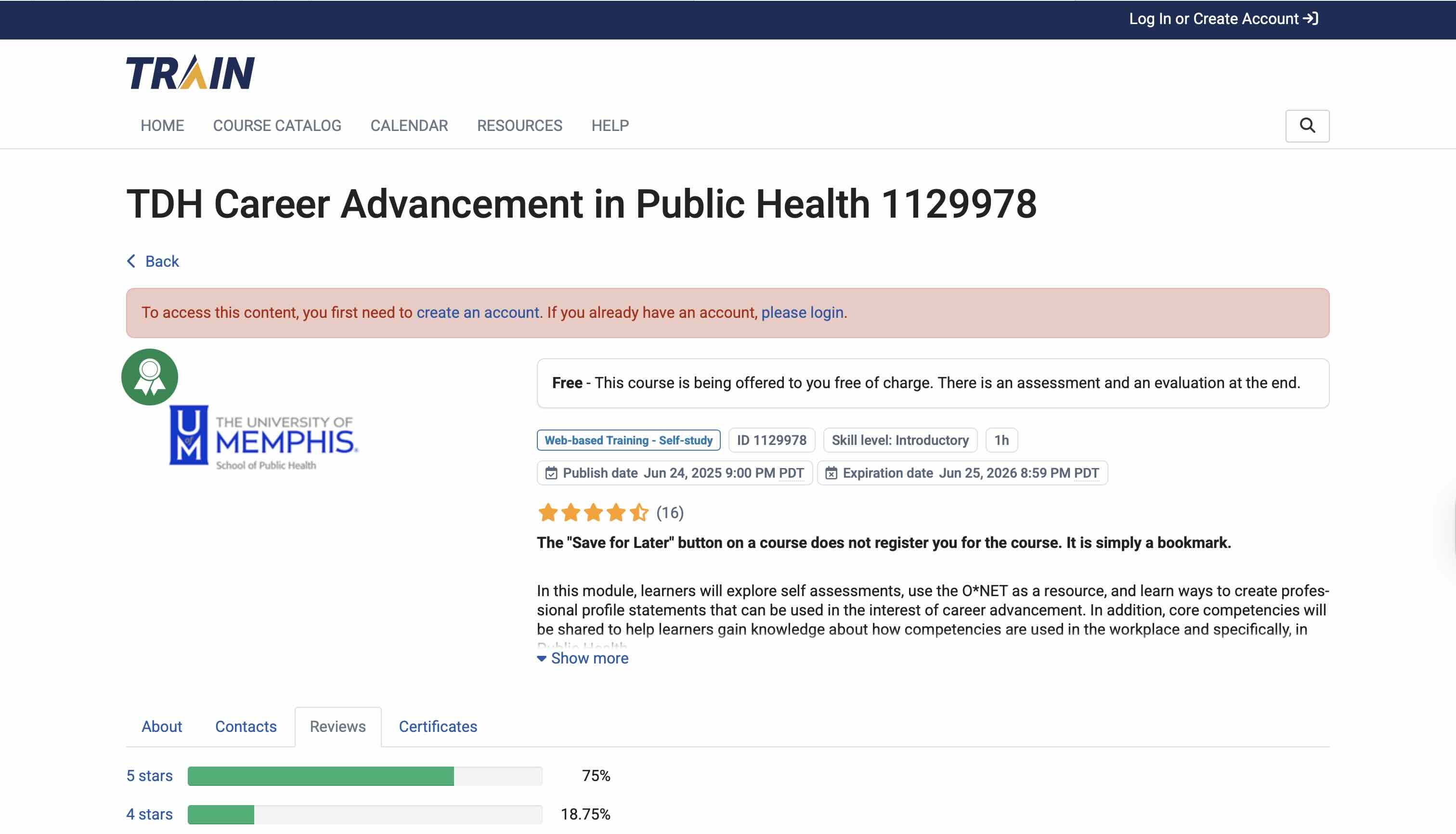This screenshot has width=1456, height=834.
Task: Open the Course Catalog menu item
Action: click(277, 126)
